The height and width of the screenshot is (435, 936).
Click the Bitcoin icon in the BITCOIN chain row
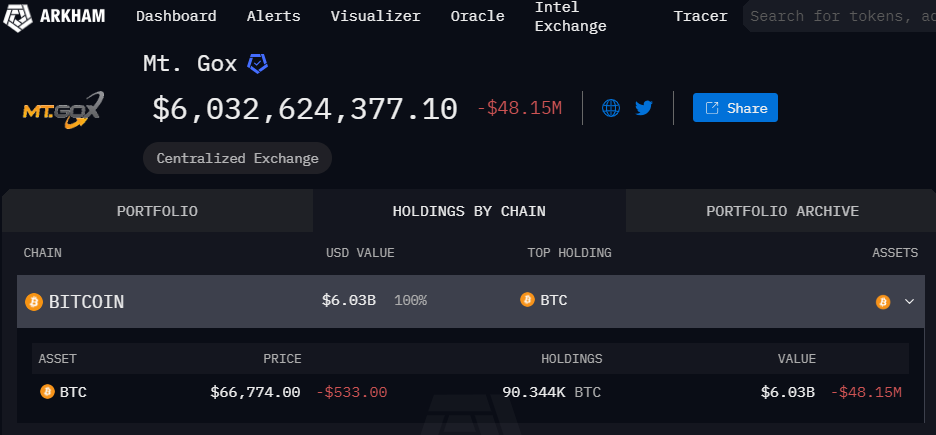click(x=34, y=302)
